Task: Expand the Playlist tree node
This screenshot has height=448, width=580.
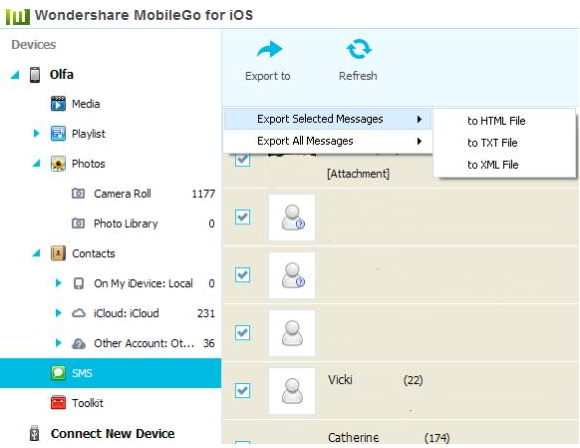Action: click(36, 133)
